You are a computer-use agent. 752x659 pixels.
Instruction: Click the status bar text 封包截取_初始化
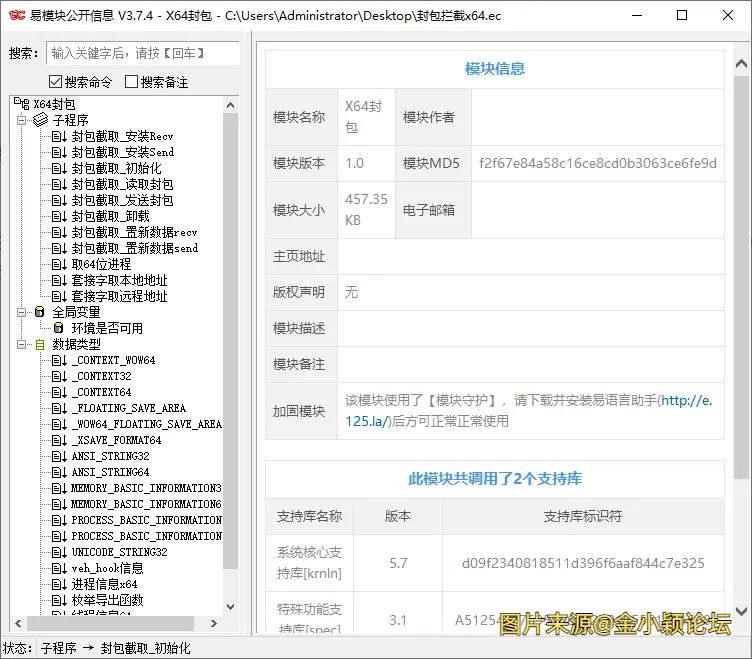[x=145, y=648]
